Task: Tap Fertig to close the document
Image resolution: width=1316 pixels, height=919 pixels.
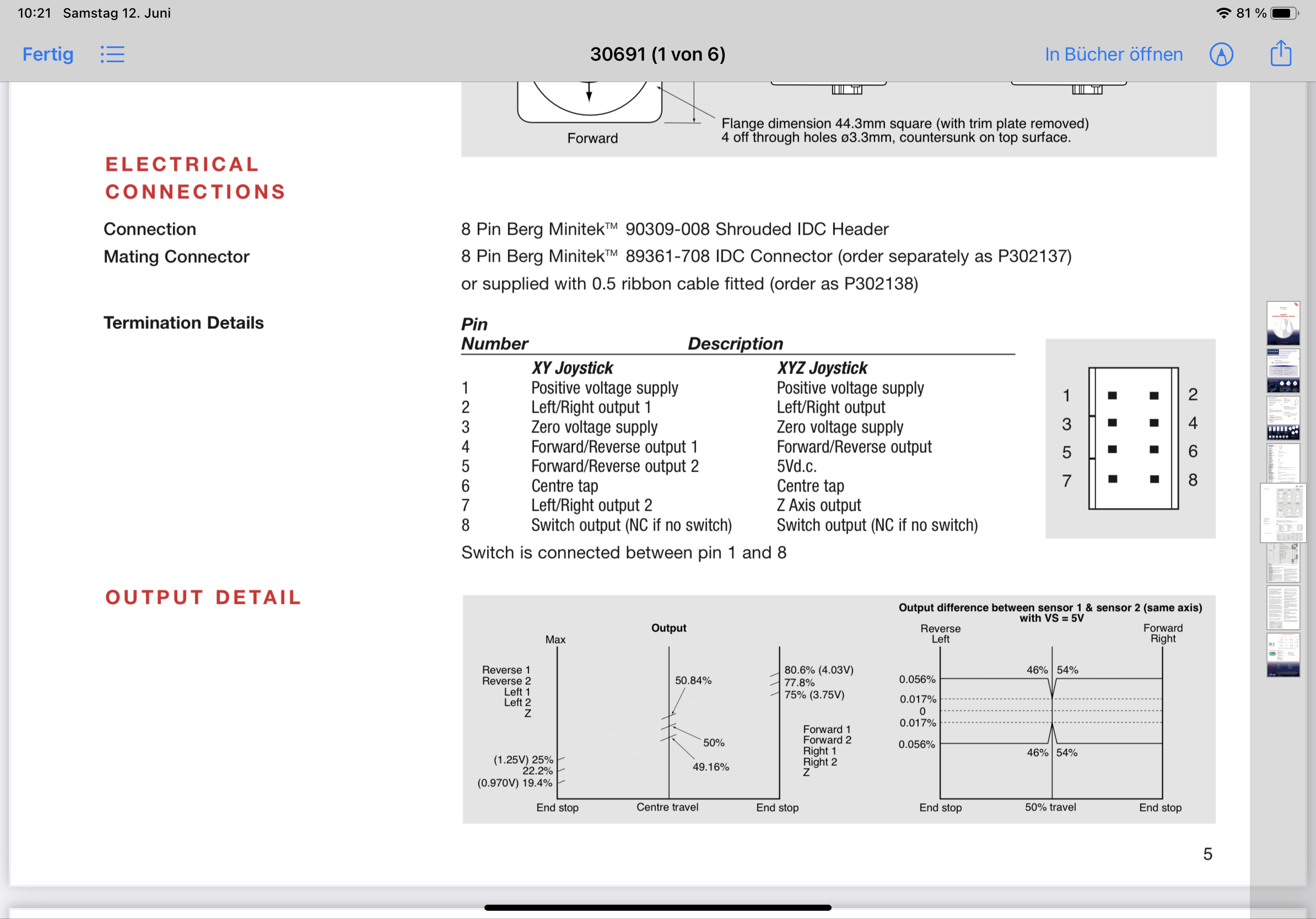Action: (x=47, y=55)
